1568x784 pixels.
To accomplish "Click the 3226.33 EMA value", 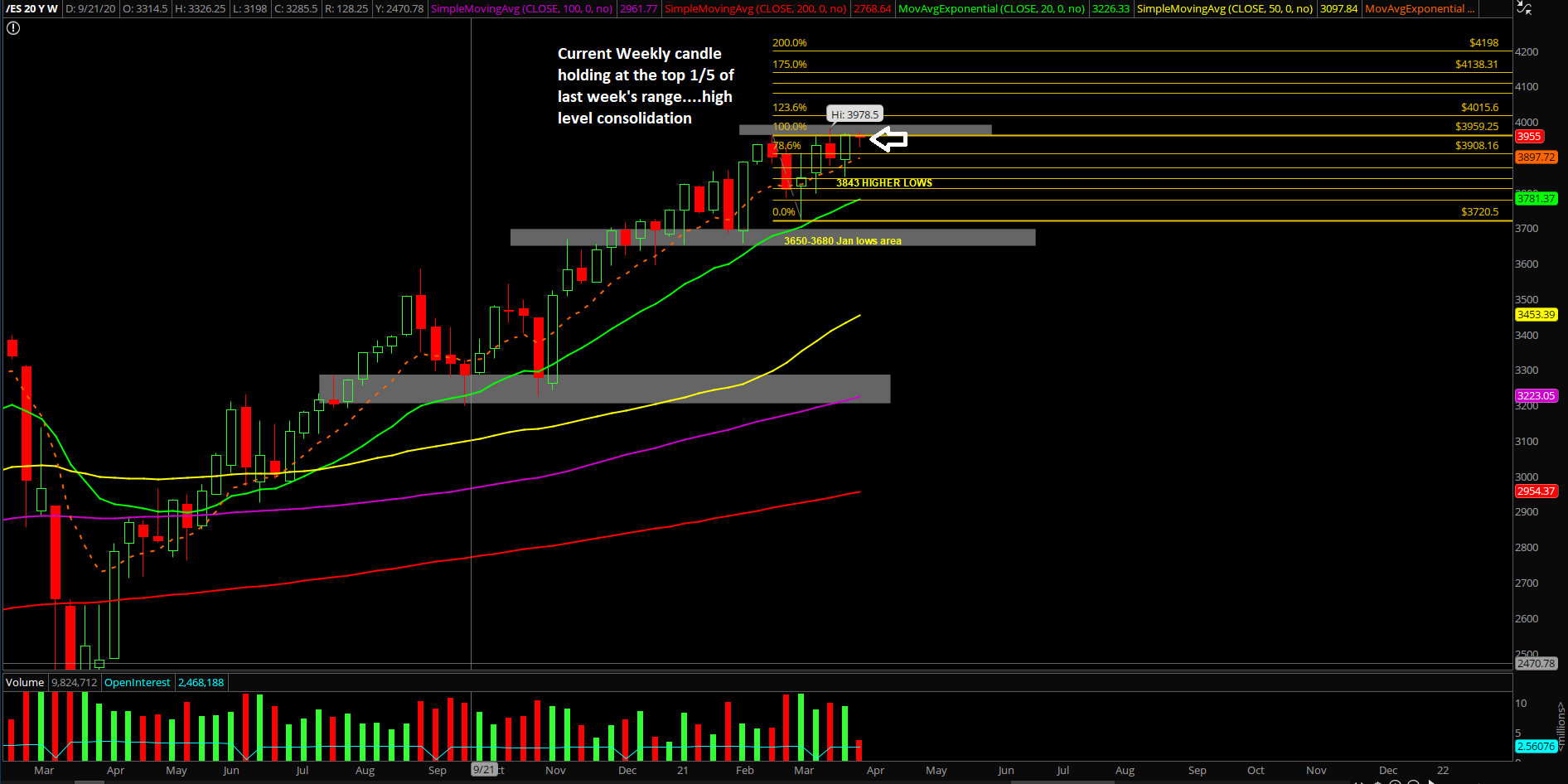I will (x=1111, y=8).
